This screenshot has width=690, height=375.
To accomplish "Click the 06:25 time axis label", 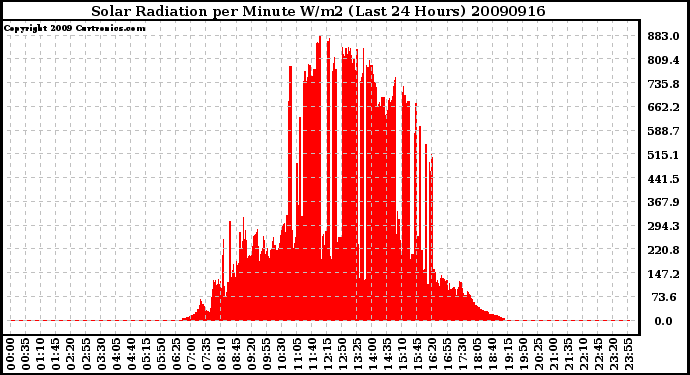I will [x=176, y=354].
